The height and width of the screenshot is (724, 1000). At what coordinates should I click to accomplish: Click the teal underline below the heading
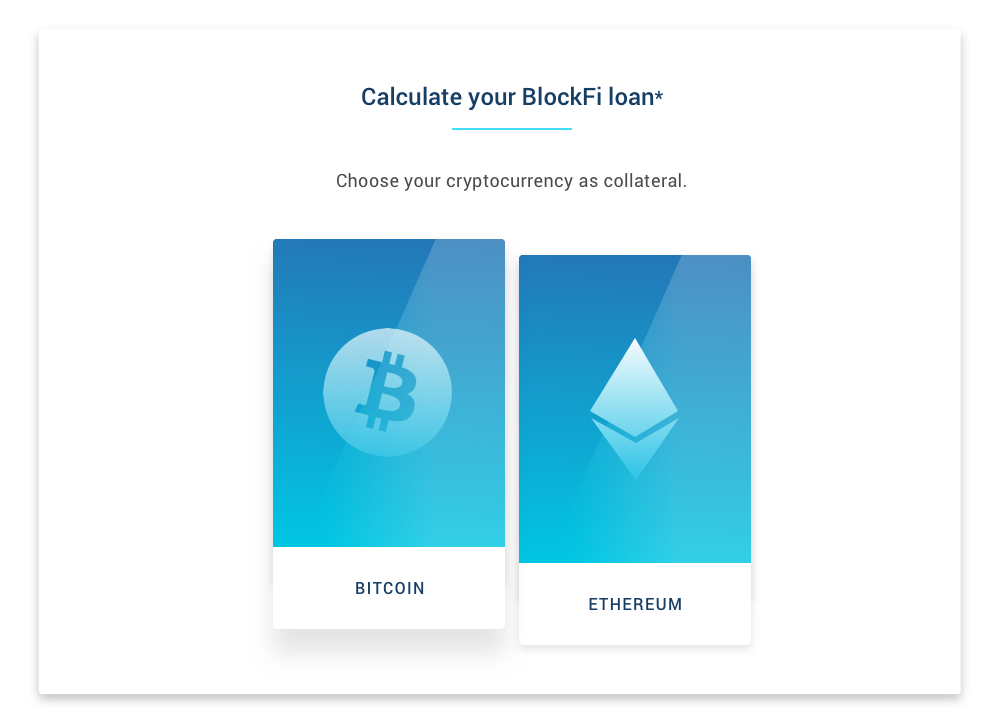tap(511, 126)
